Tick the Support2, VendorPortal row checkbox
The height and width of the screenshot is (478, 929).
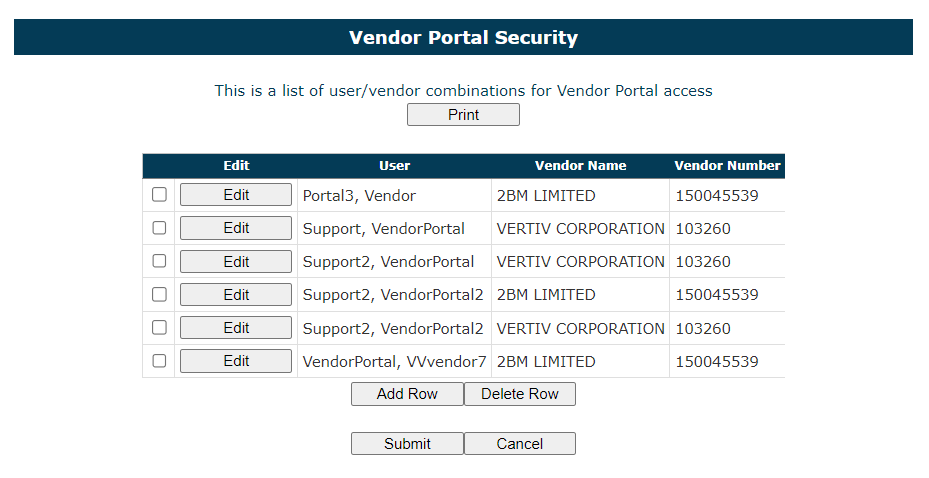click(x=159, y=261)
